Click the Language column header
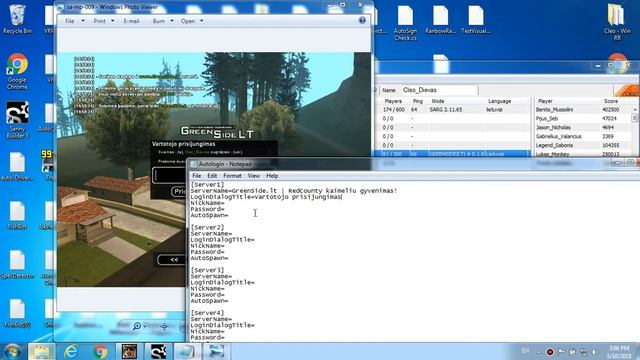This screenshot has height=360, width=640. [500, 101]
